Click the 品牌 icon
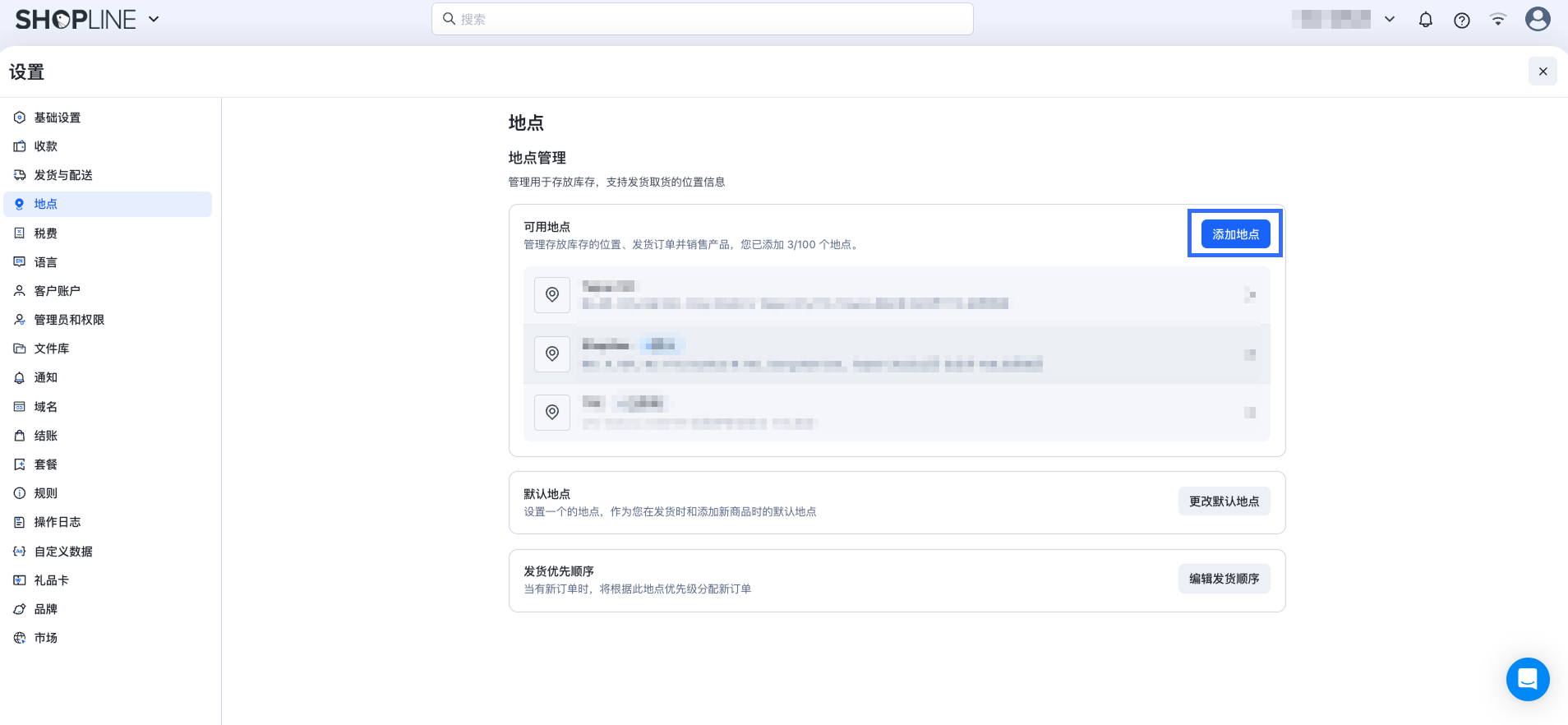Image resolution: width=1568 pixels, height=725 pixels. point(20,609)
